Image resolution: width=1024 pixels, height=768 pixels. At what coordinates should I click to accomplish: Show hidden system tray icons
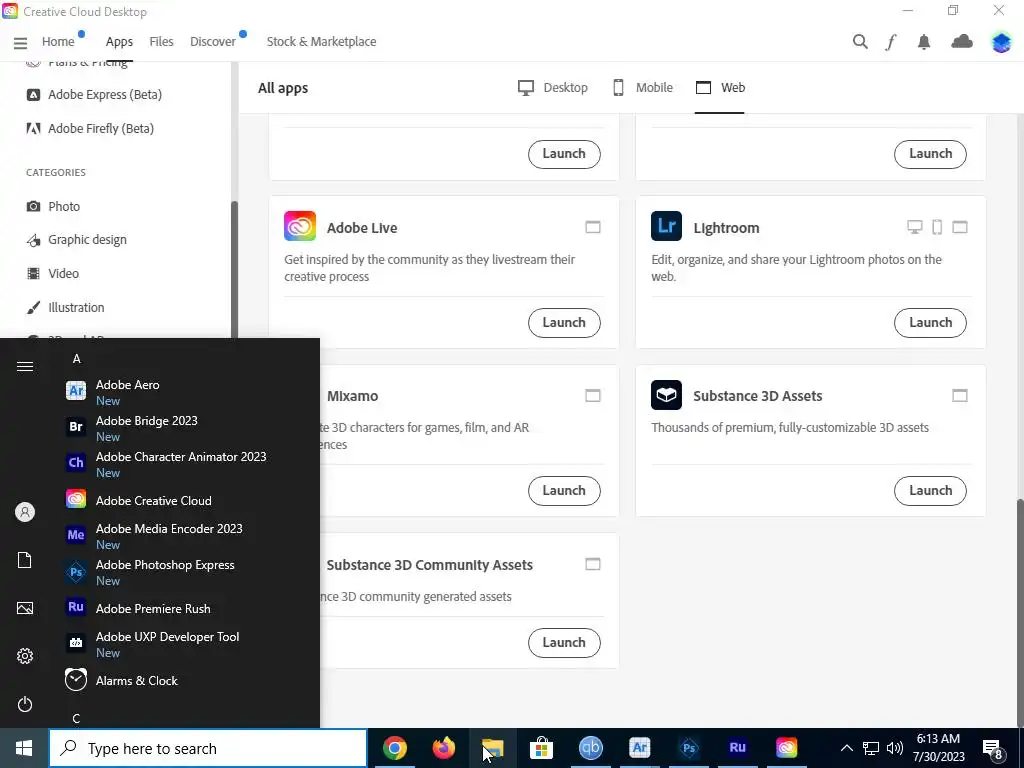[846, 748]
